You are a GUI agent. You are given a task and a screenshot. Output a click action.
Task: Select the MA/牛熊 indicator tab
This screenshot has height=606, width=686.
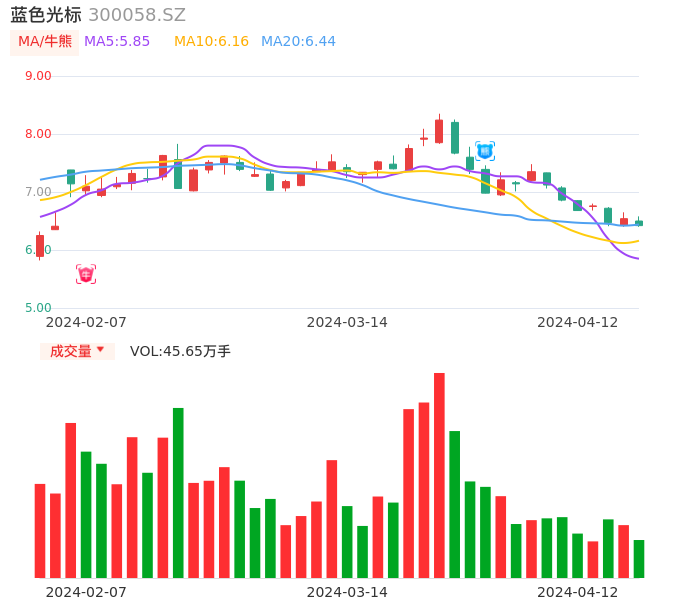(x=45, y=42)
